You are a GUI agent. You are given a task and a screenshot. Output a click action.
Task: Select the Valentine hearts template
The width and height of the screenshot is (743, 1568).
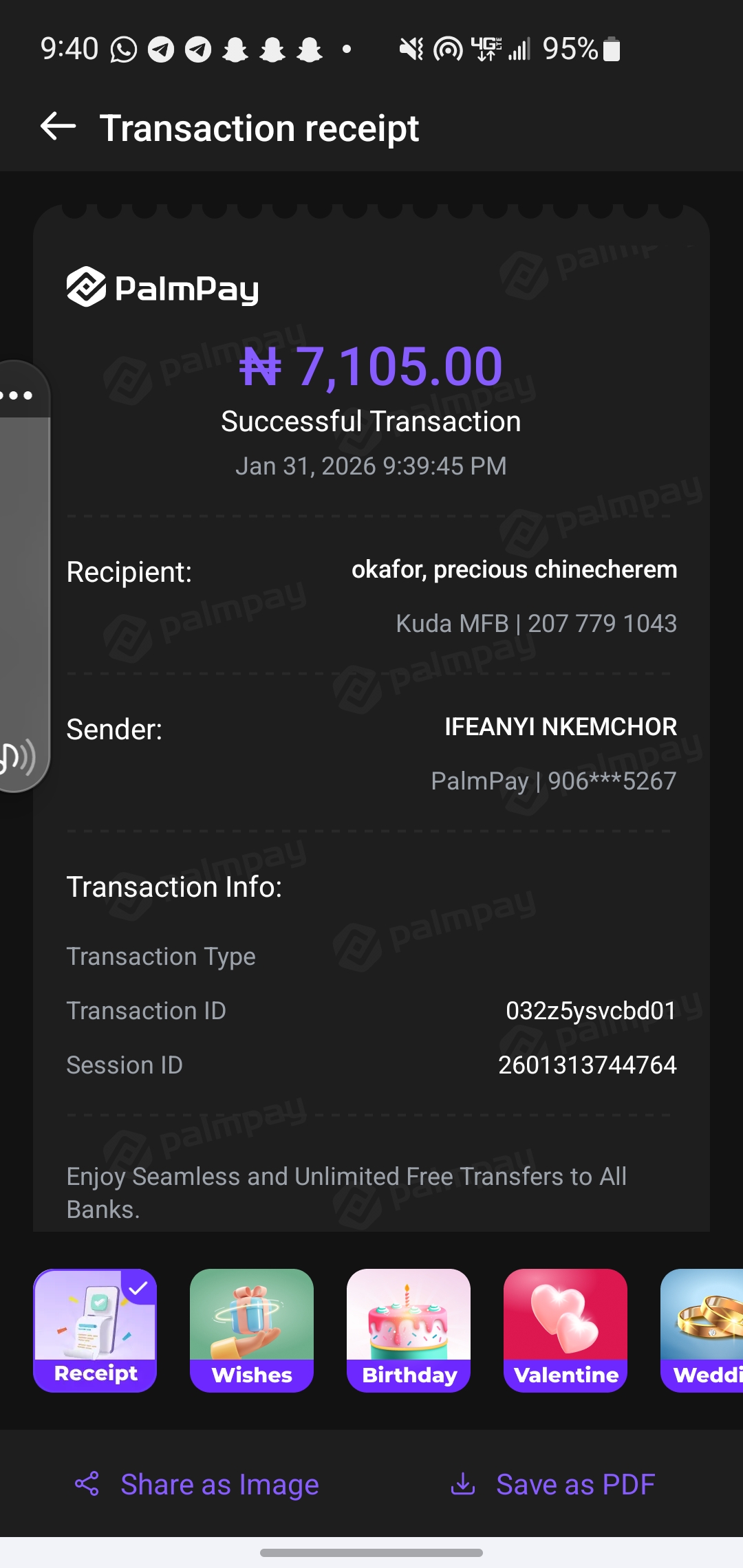[566, 1330]
